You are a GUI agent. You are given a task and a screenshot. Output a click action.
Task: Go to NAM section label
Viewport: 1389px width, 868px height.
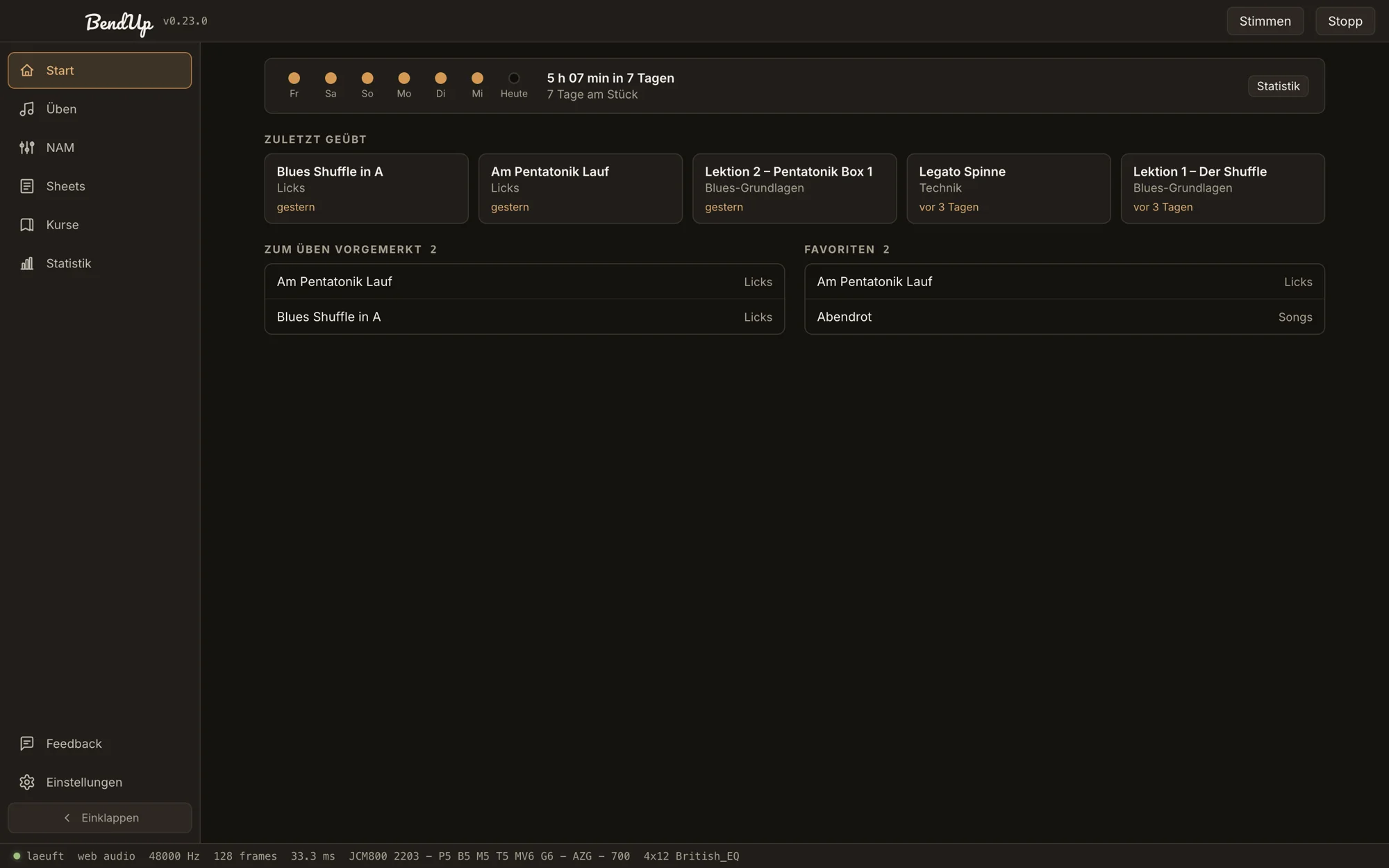tap(60, 147)
